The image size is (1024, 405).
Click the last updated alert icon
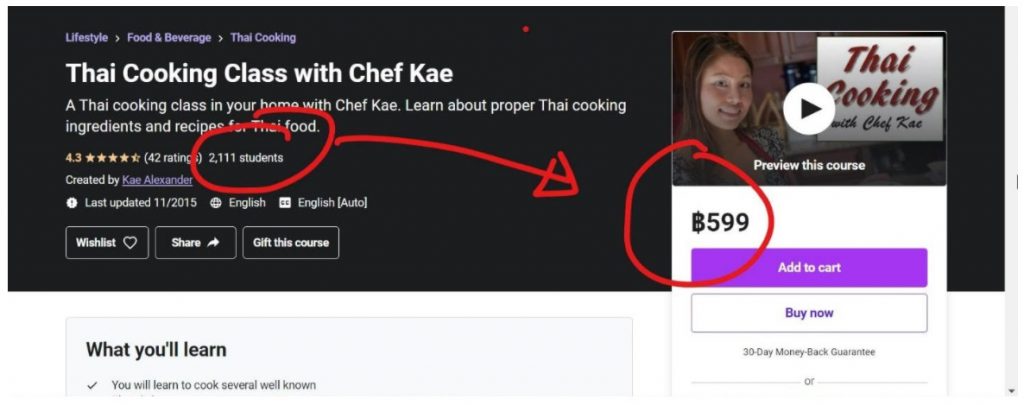click(x=72, y=202)
